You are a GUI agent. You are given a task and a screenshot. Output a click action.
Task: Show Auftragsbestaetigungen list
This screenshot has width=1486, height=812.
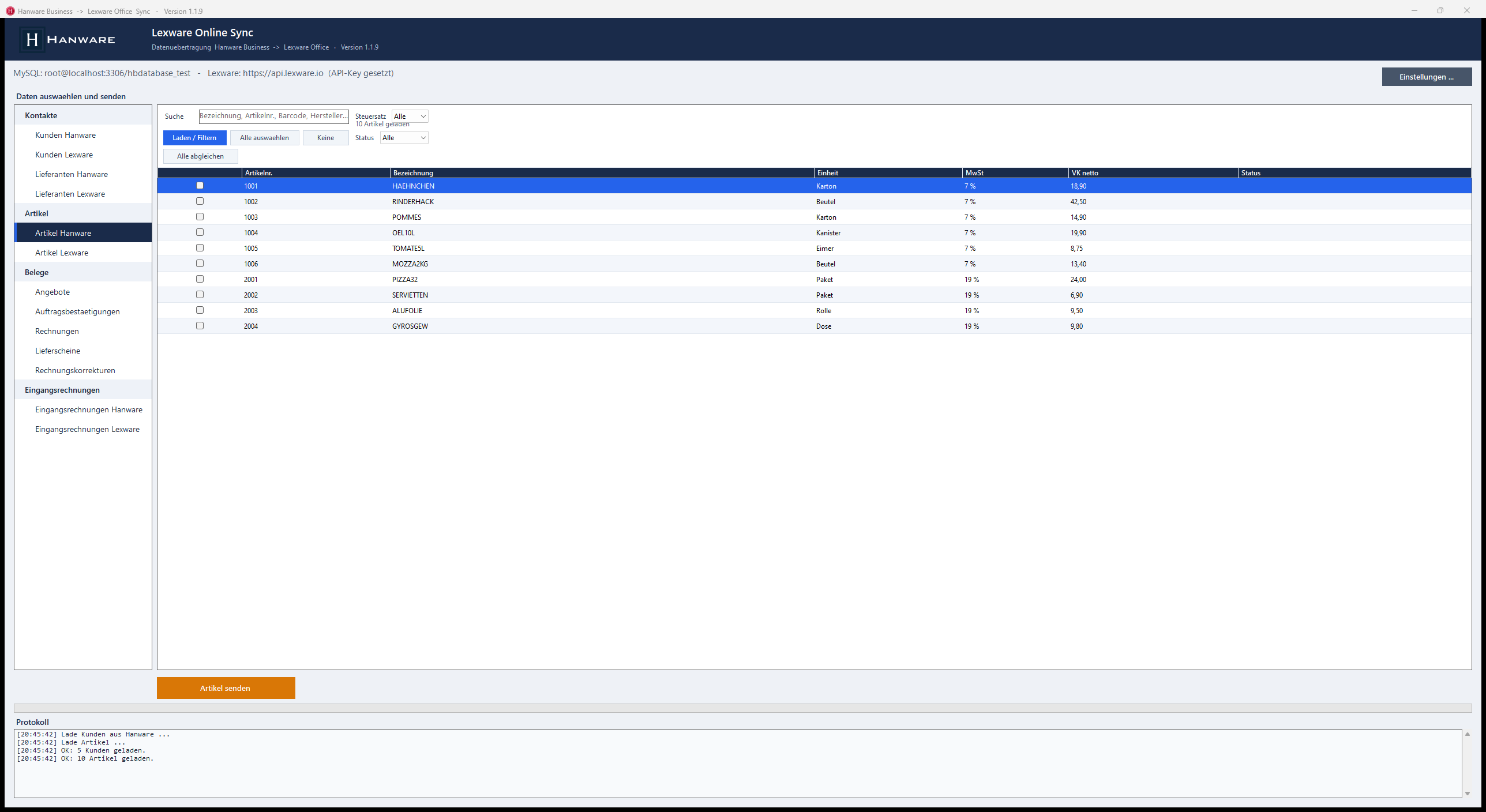83,311
